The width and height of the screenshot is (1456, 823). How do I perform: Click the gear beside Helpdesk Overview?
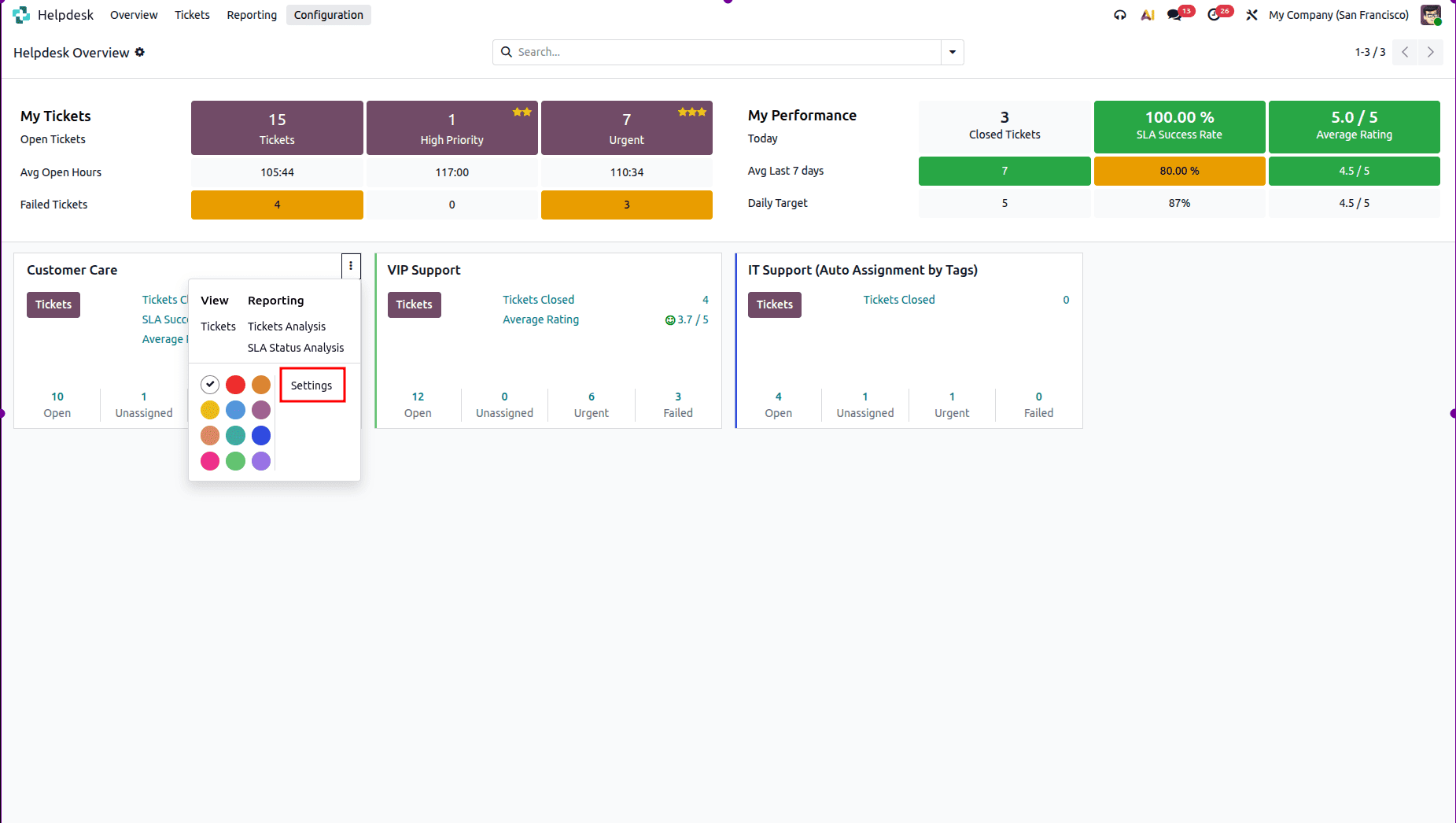[140, 52]
